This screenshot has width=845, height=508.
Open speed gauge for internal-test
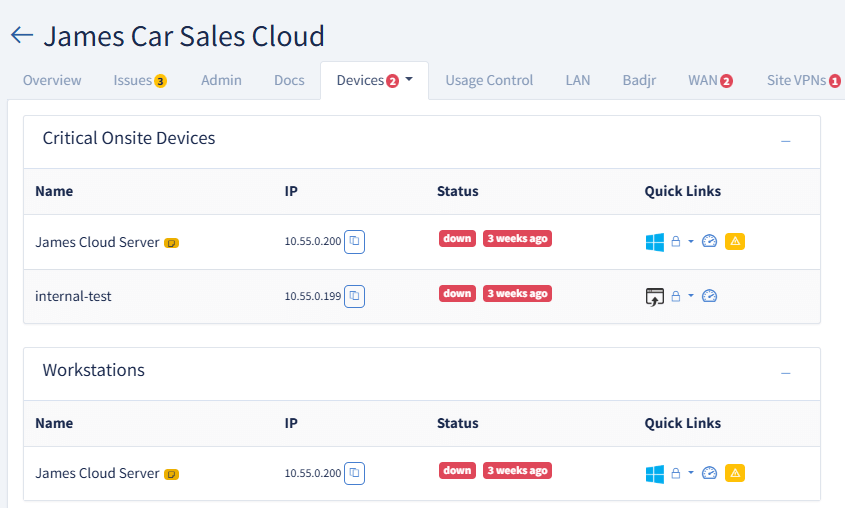709,296
